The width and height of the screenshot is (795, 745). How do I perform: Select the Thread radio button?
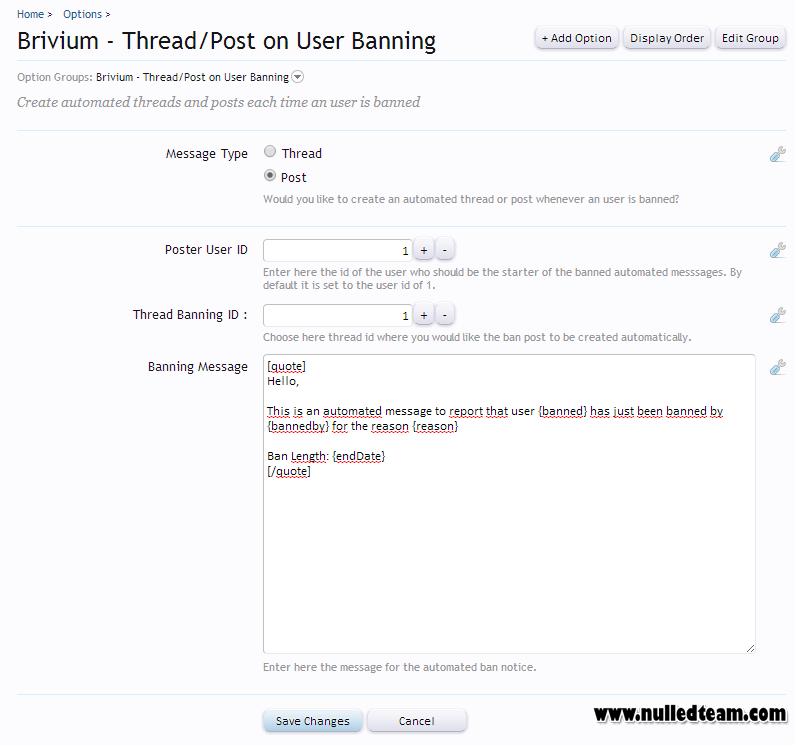coord(270,151)
